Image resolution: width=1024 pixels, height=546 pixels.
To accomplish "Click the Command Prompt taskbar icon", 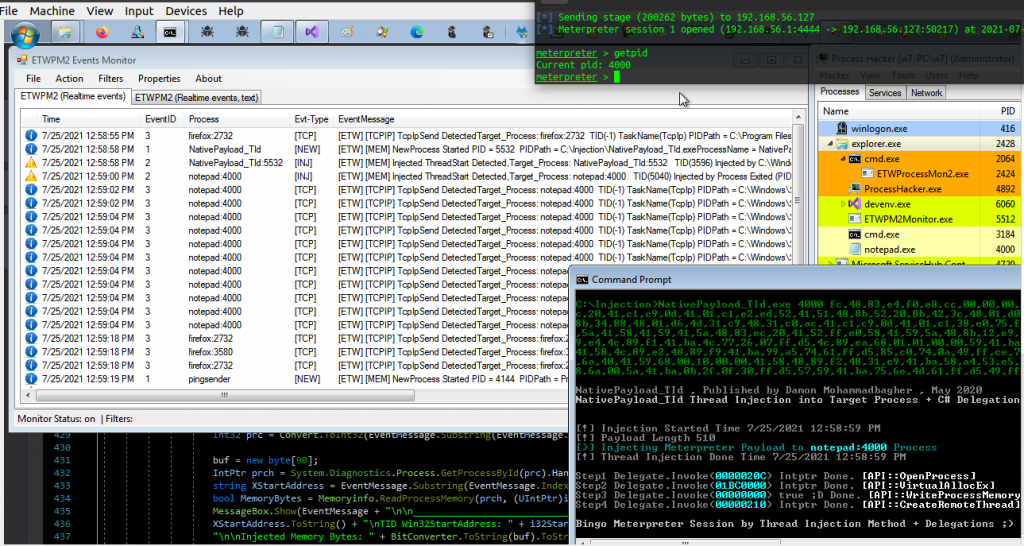I will click(x=172, y=33).
